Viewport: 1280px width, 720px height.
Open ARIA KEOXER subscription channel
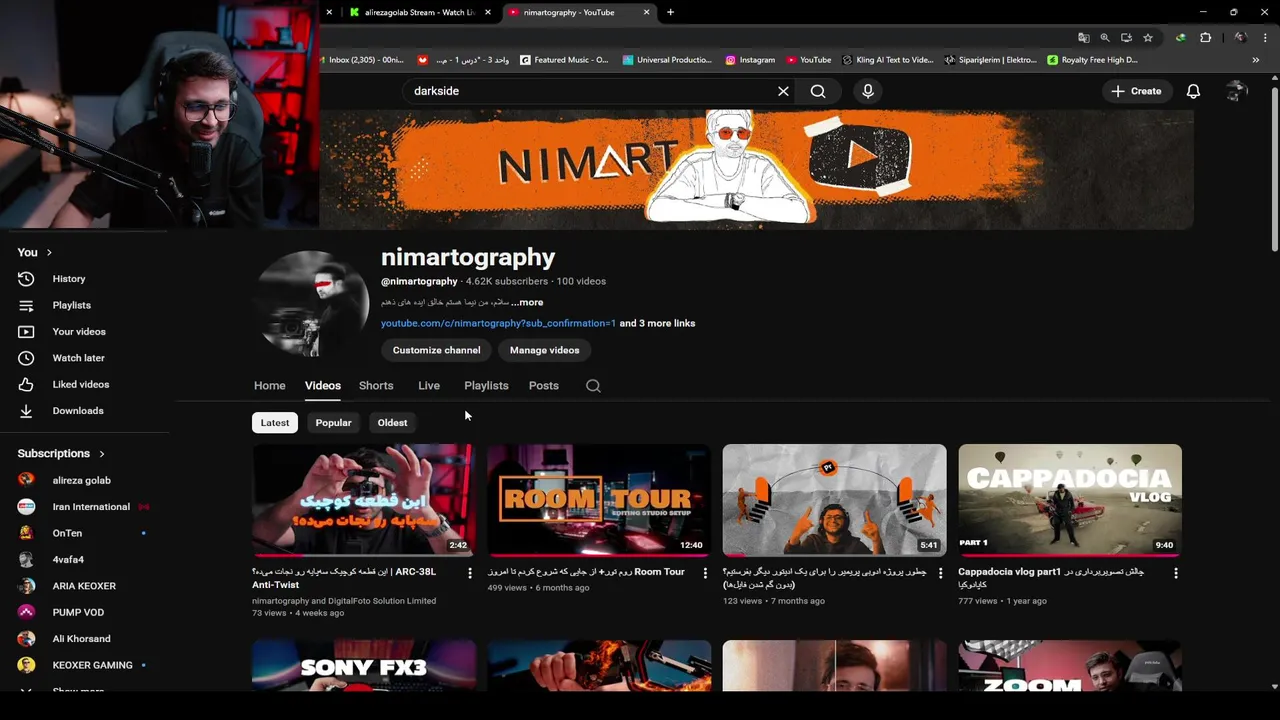[x=85, y=586]
